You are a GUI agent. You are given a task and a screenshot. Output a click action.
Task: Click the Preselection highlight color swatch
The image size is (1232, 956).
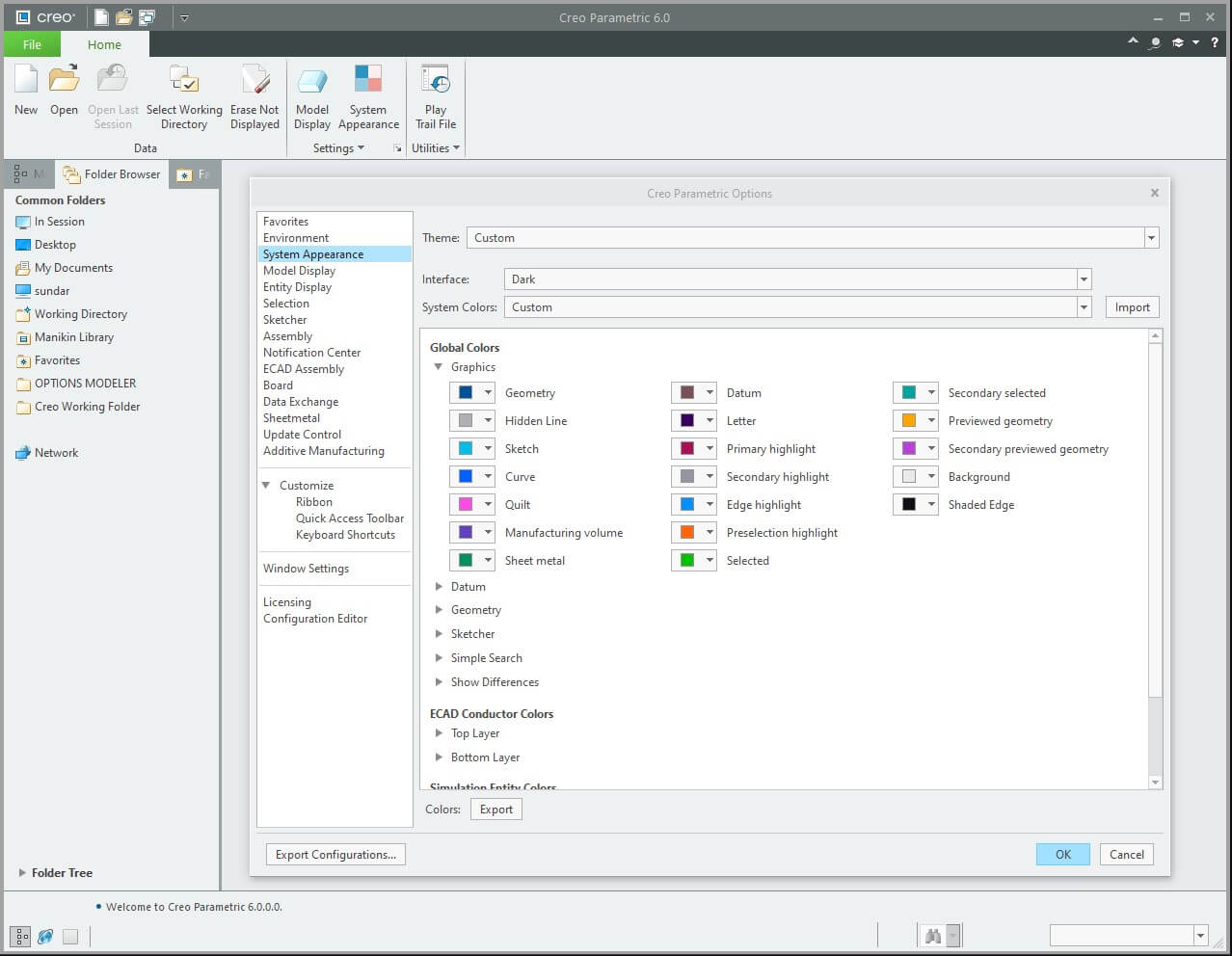click(687, 533)
